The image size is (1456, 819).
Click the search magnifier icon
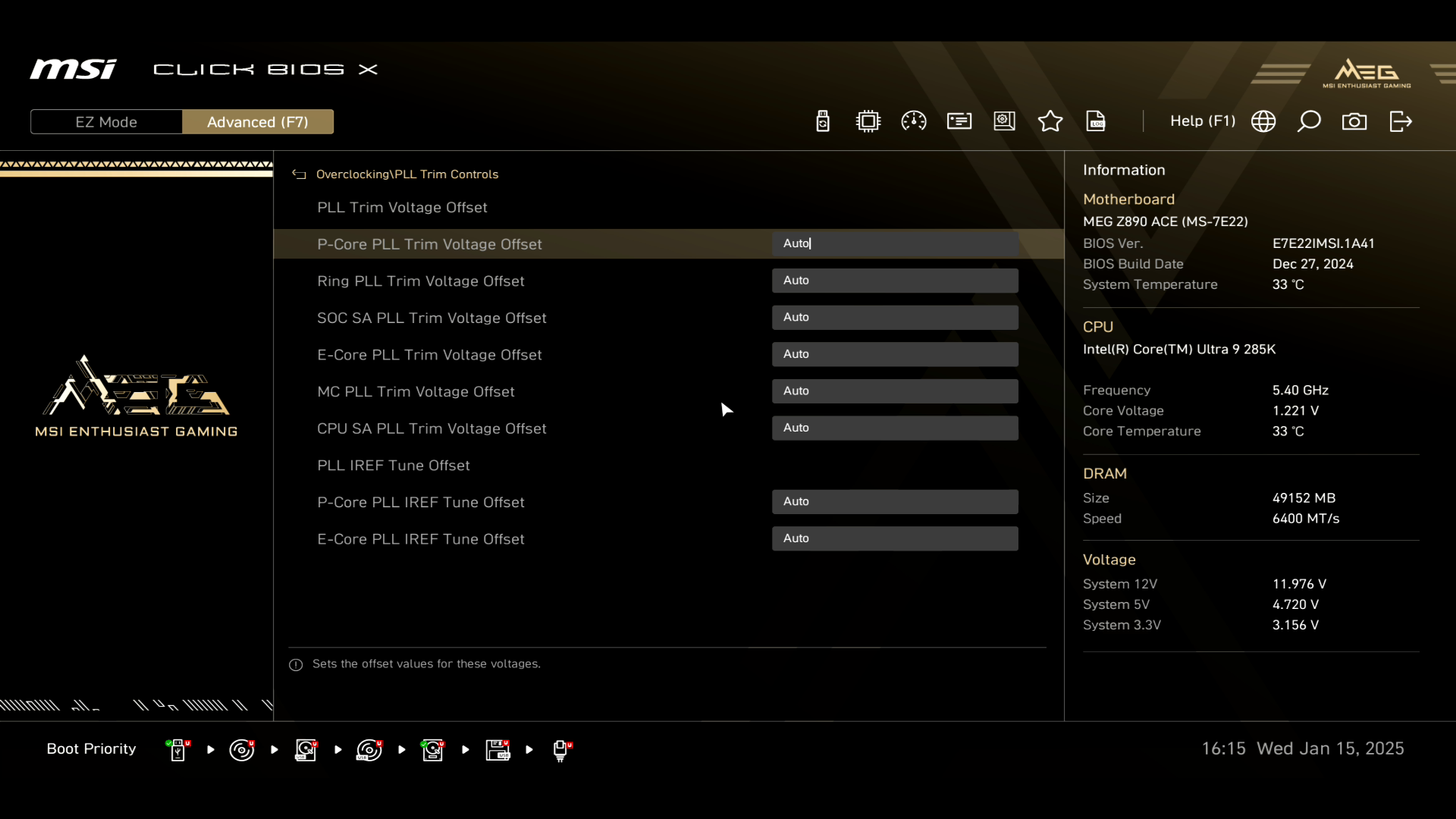pyautogui.click(x=1309, y=121)
